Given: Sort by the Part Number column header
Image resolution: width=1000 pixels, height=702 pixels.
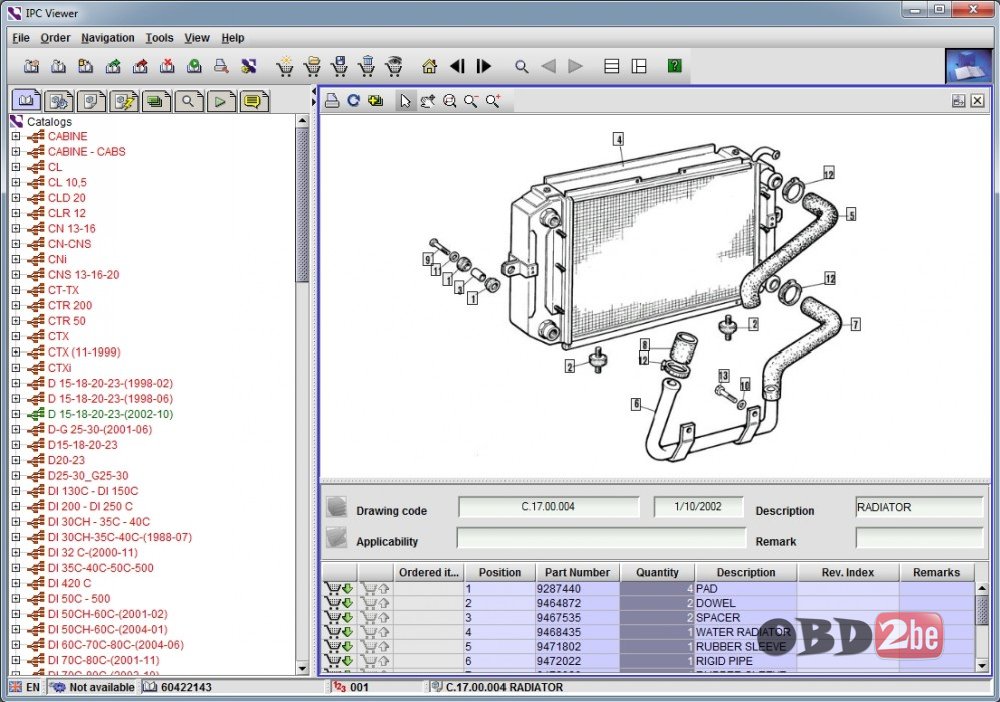Looking at the screenshot, I should pos(577,573).
